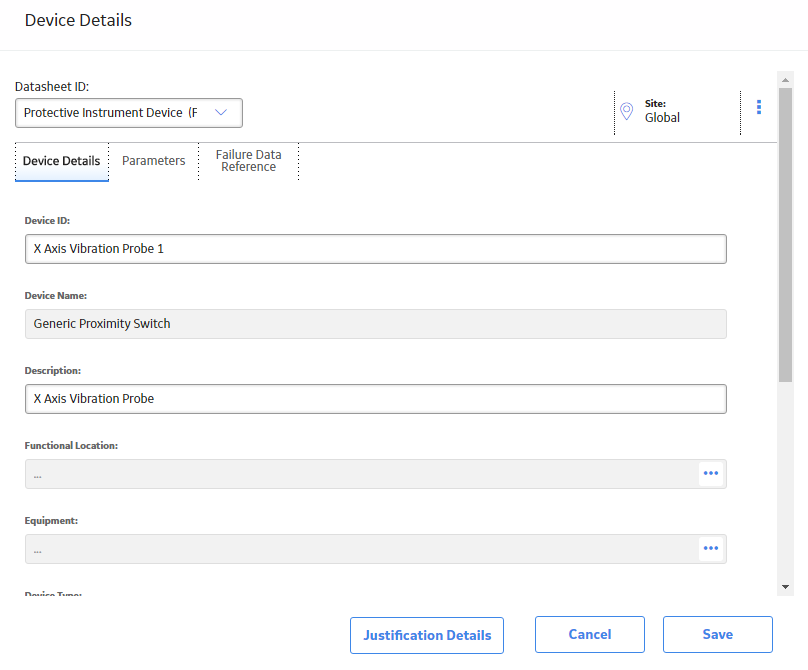Click the Justification Details button

427,635
